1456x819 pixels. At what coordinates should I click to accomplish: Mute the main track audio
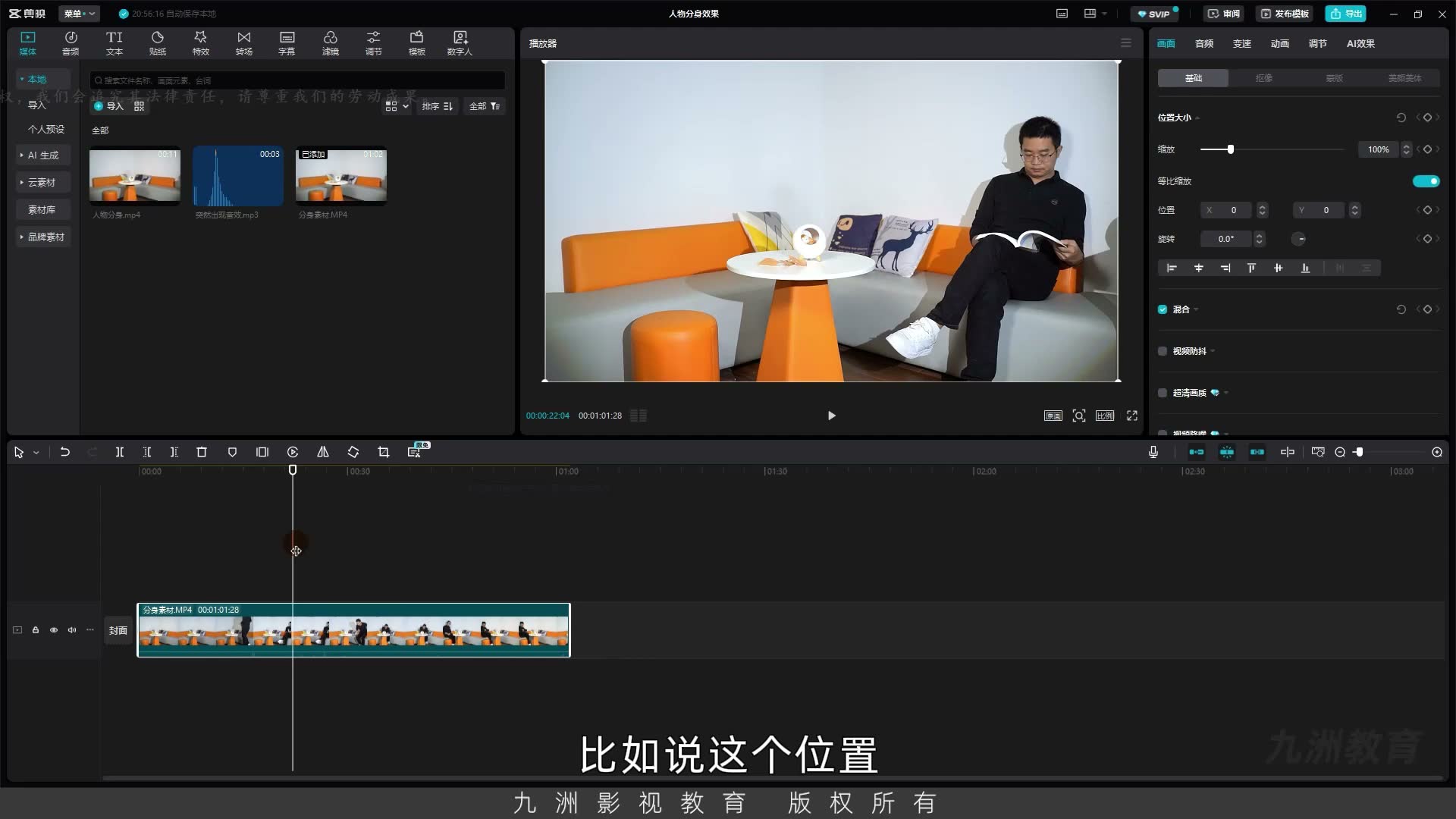tap(72, 630)
